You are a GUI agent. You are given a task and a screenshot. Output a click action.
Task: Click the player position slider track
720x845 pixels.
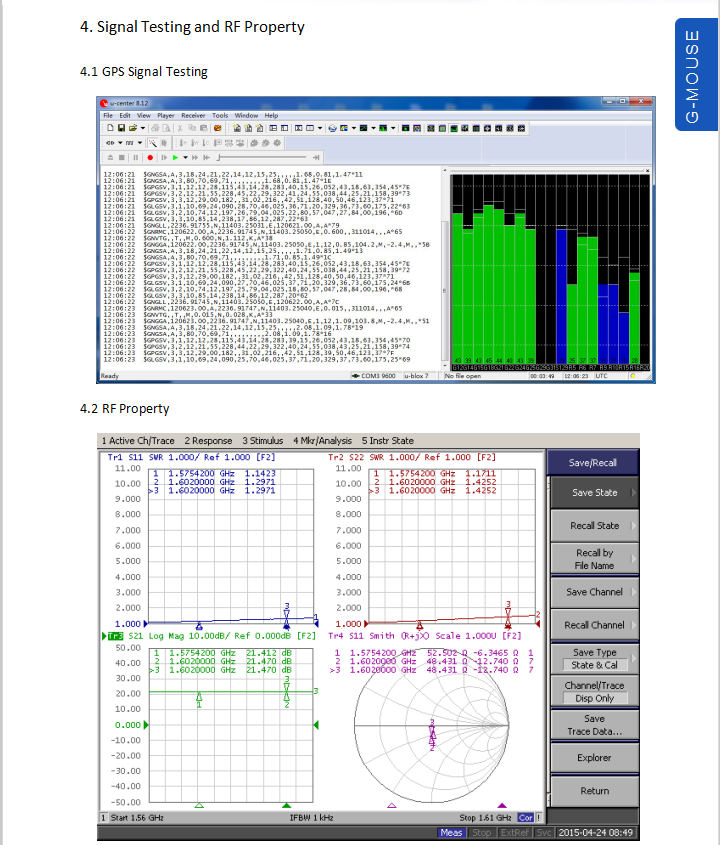[262, 157]
